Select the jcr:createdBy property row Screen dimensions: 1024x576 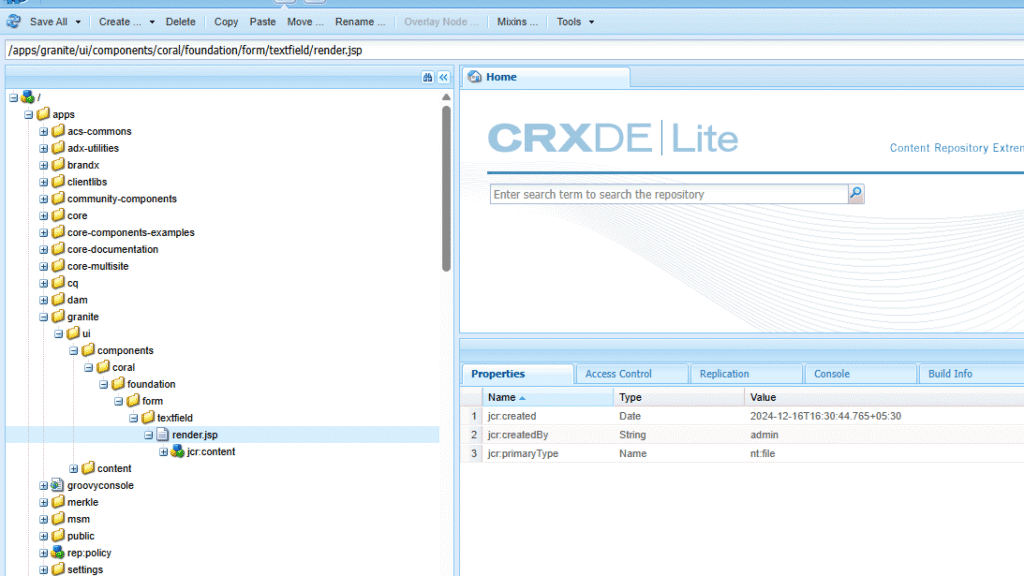click(x=743, y=435)
